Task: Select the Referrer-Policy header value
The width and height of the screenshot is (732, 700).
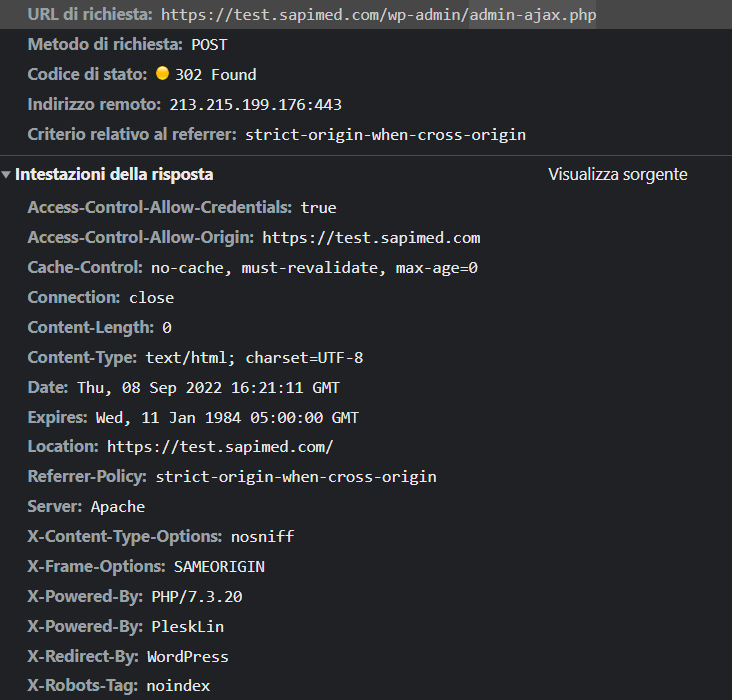Action: 296,477
